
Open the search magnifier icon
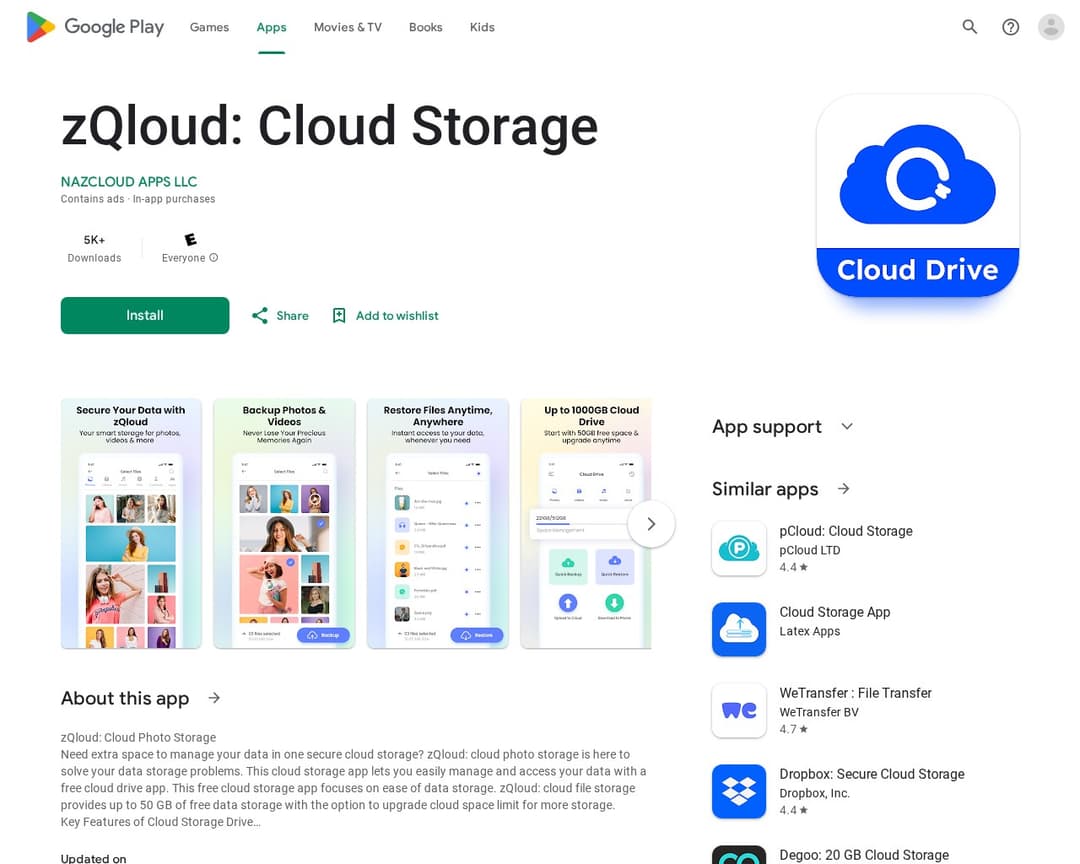point(970,27)
